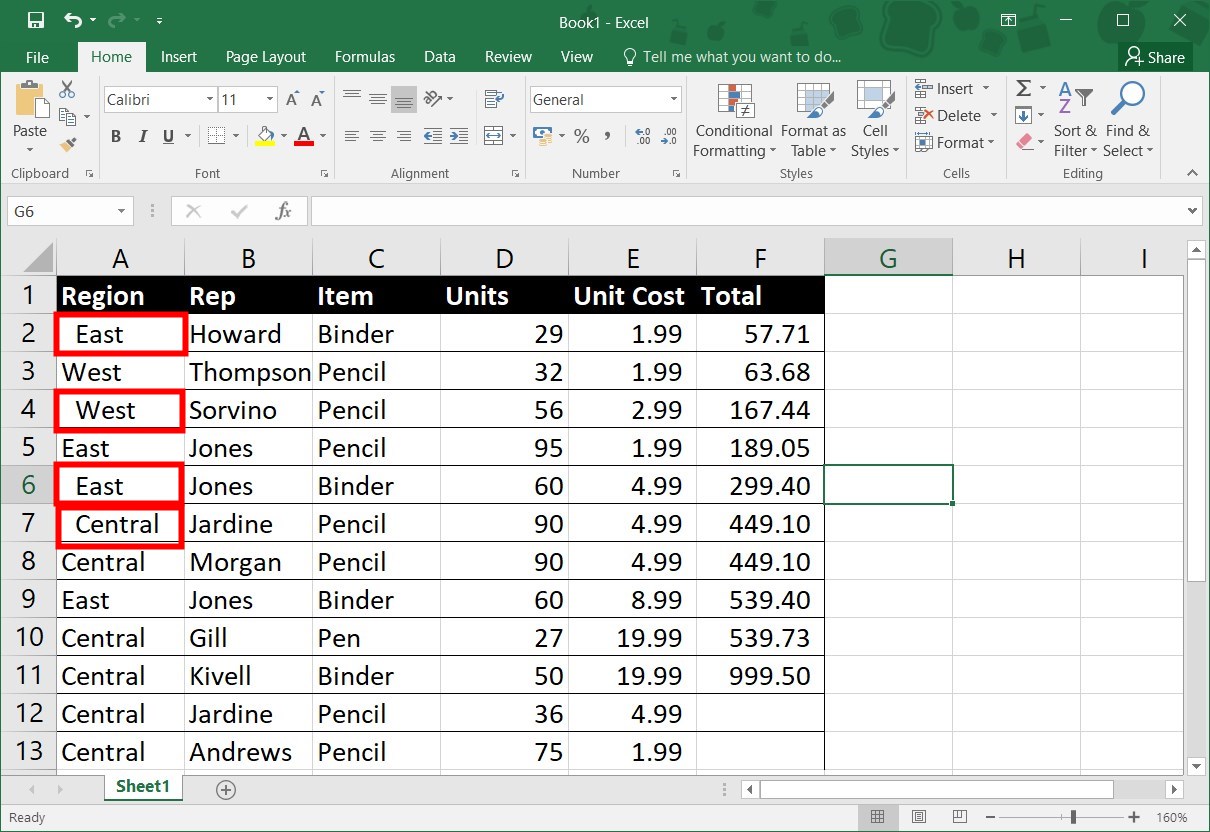Toggle Bold formatting

point(116,137)
